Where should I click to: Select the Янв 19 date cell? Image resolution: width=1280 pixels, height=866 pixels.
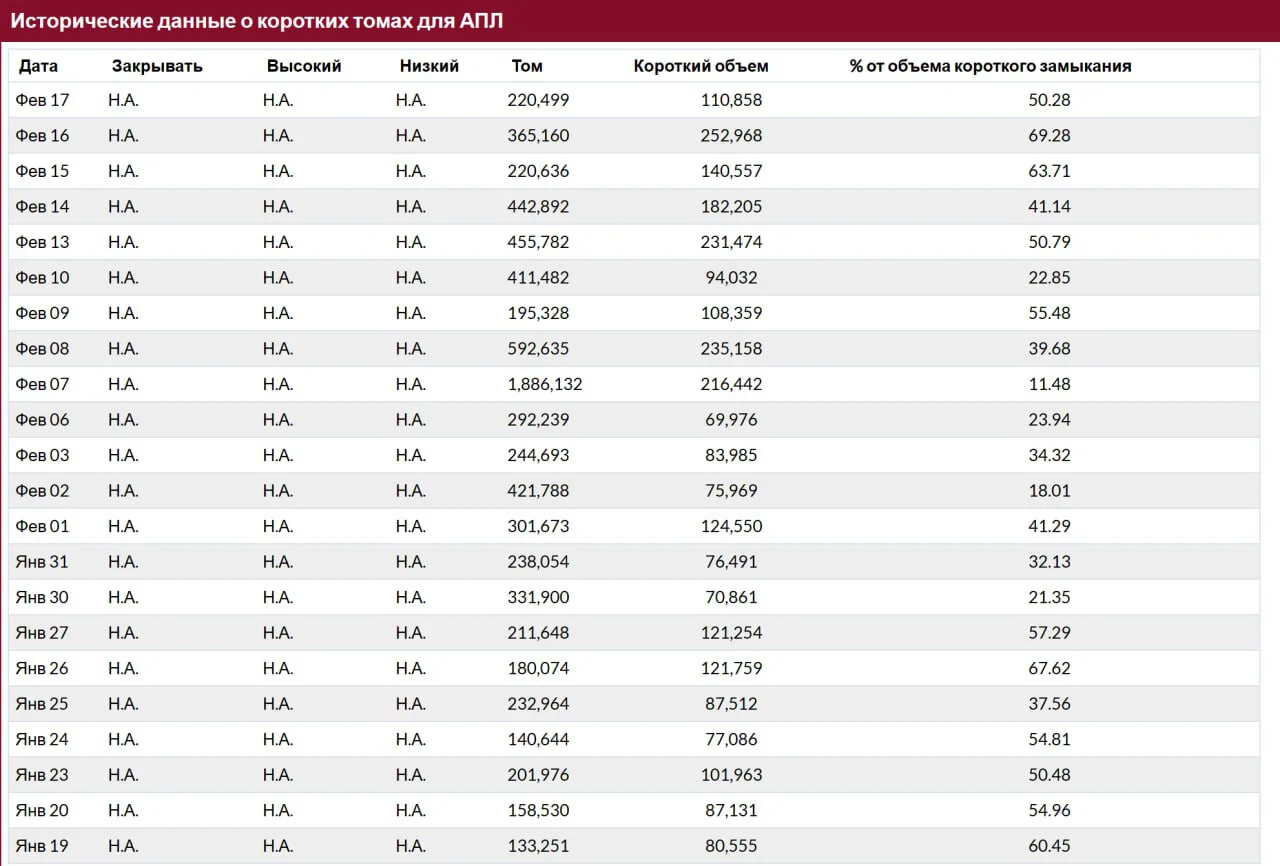tap(42, 846)
